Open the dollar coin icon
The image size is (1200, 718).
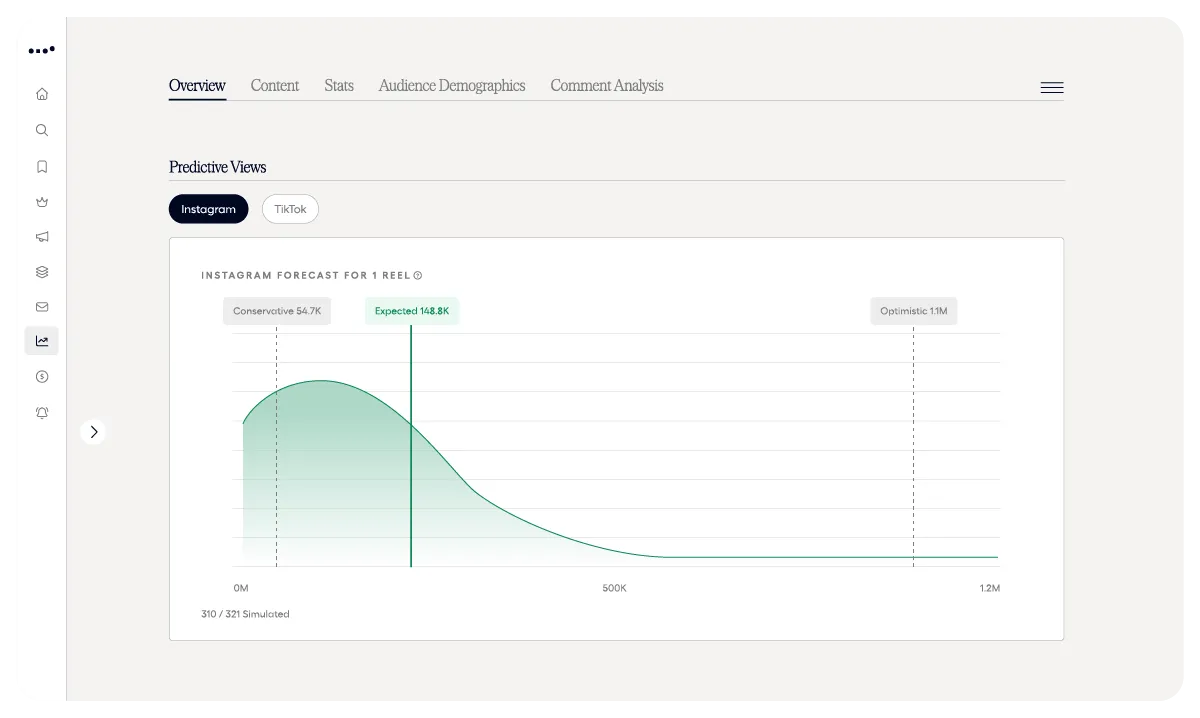click(42, 377)
